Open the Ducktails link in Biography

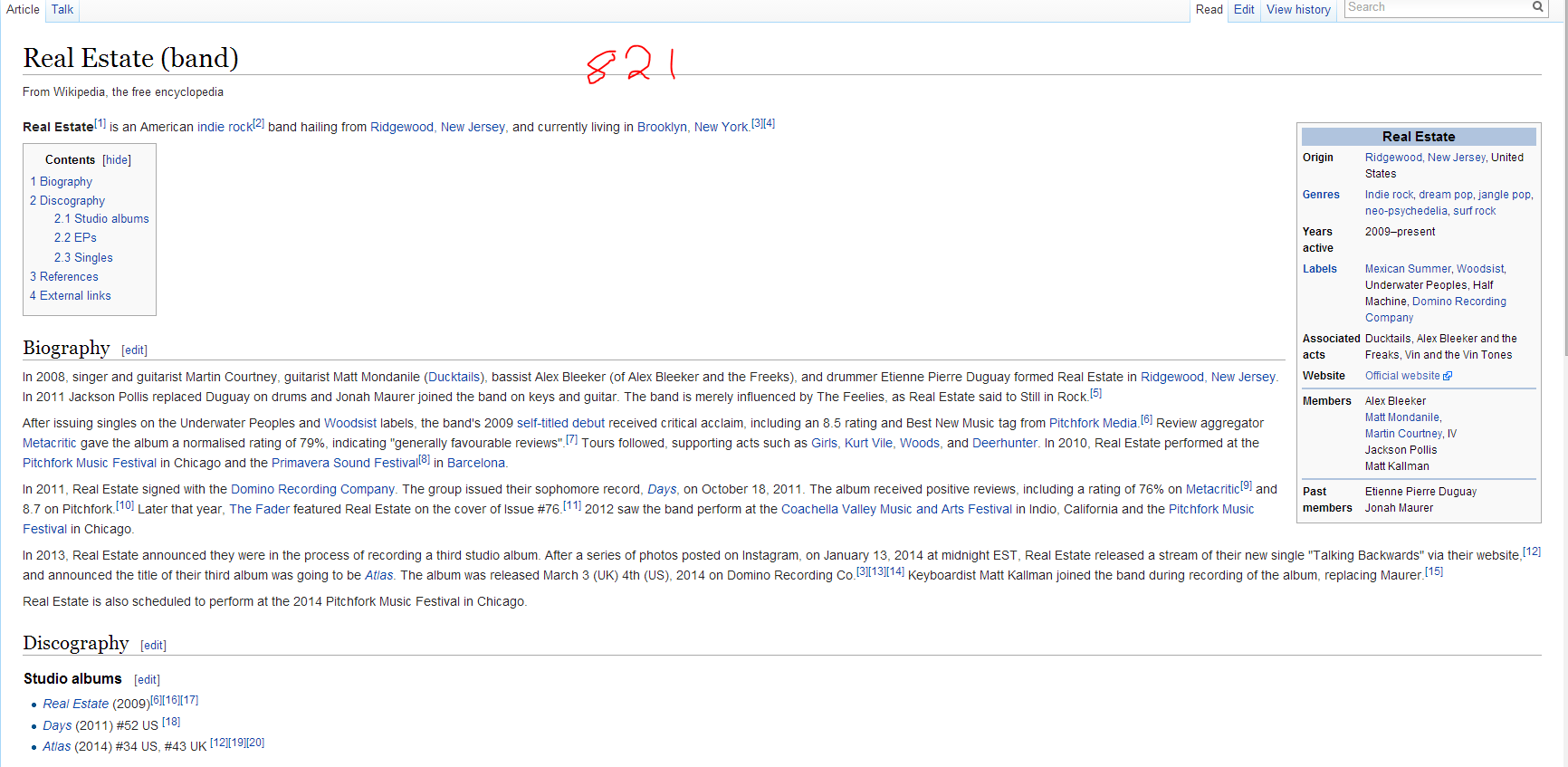[454, 377]
